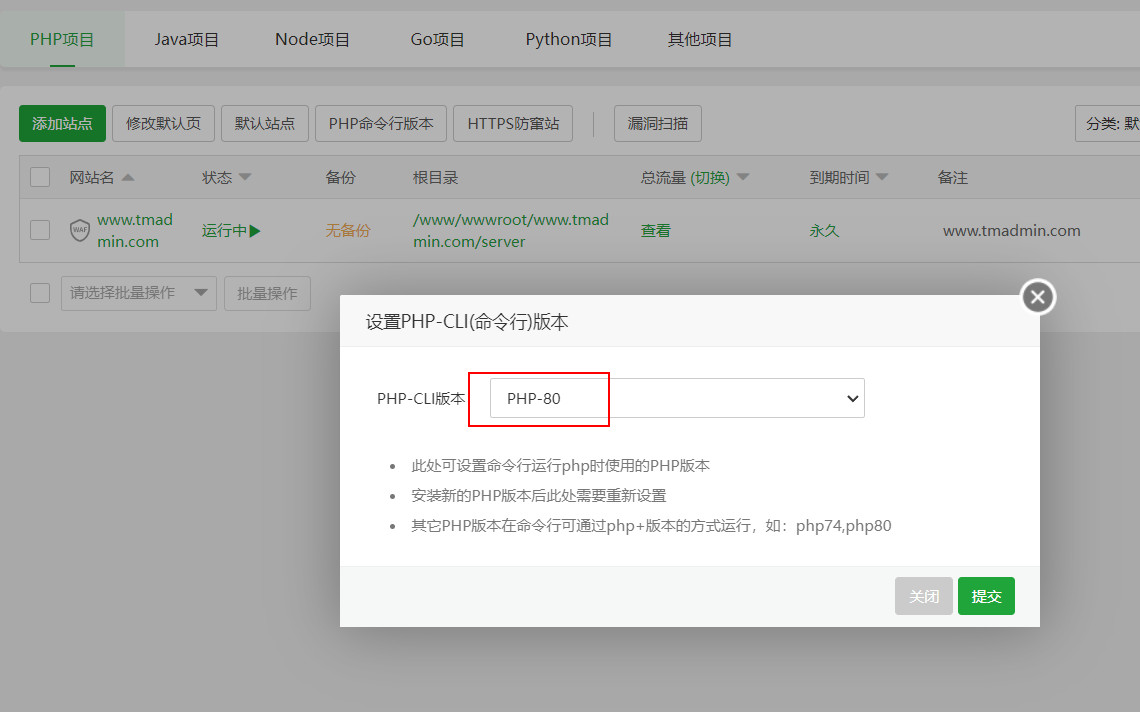Open the category filter dropdown
This screenshot has height=712, width=1140.
click(1110, 124)
